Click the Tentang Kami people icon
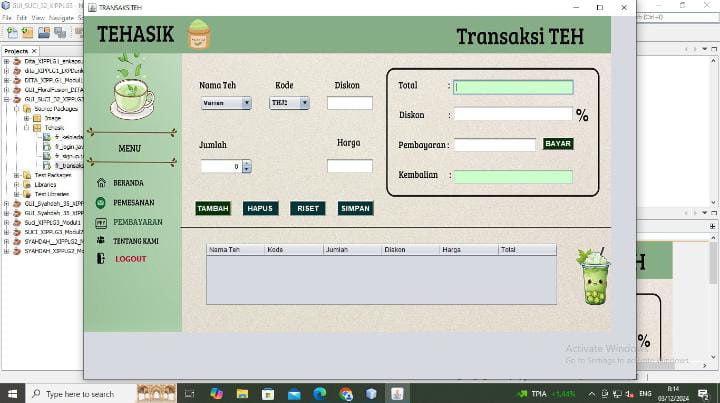This screenshot has width=720, height=403. coord(101,240)
